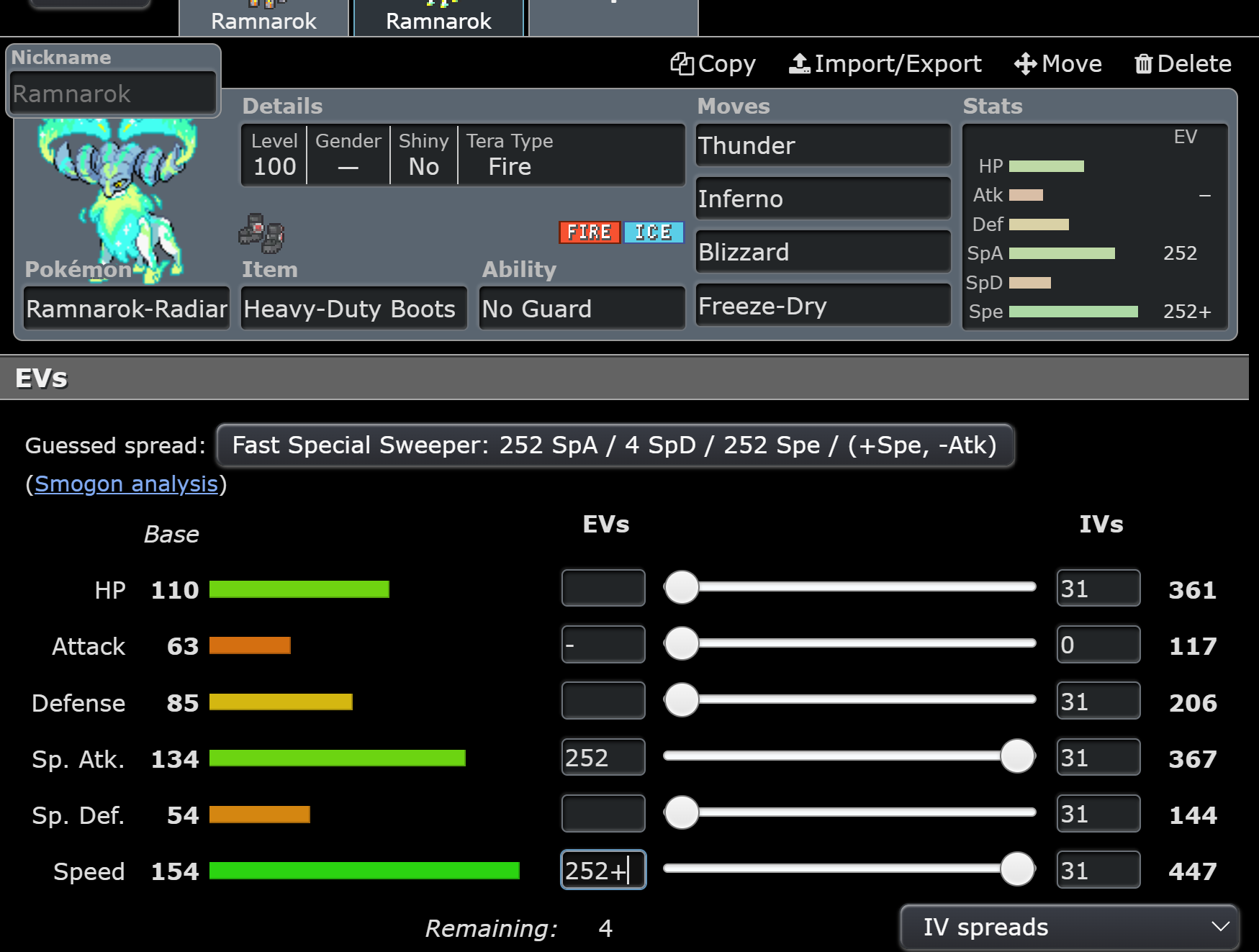1259x952 pixels.
Task: Click the Speed EV slider handle
Action: (1018, 869)
